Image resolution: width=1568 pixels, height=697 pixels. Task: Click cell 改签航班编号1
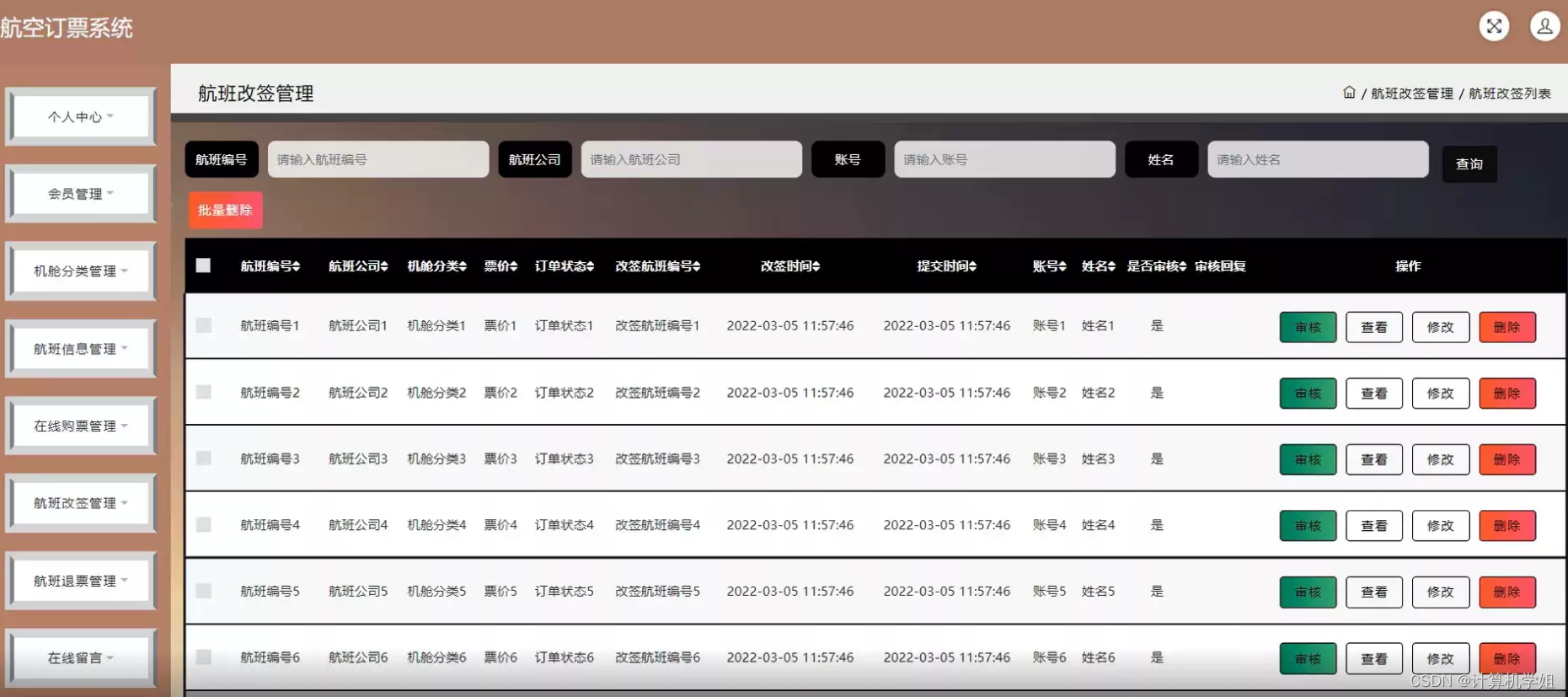(657, 325)
